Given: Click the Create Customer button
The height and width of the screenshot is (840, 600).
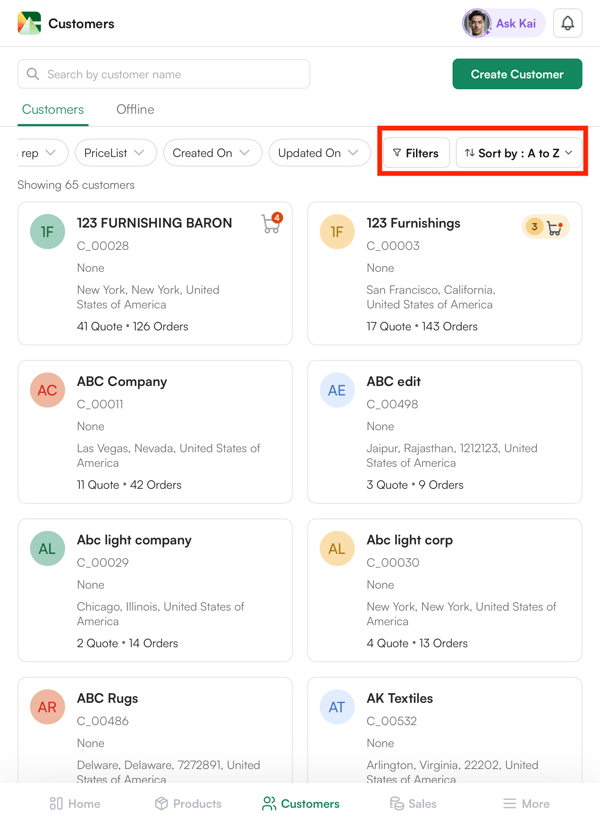Looking at the screenshot, I should point(517,74).
